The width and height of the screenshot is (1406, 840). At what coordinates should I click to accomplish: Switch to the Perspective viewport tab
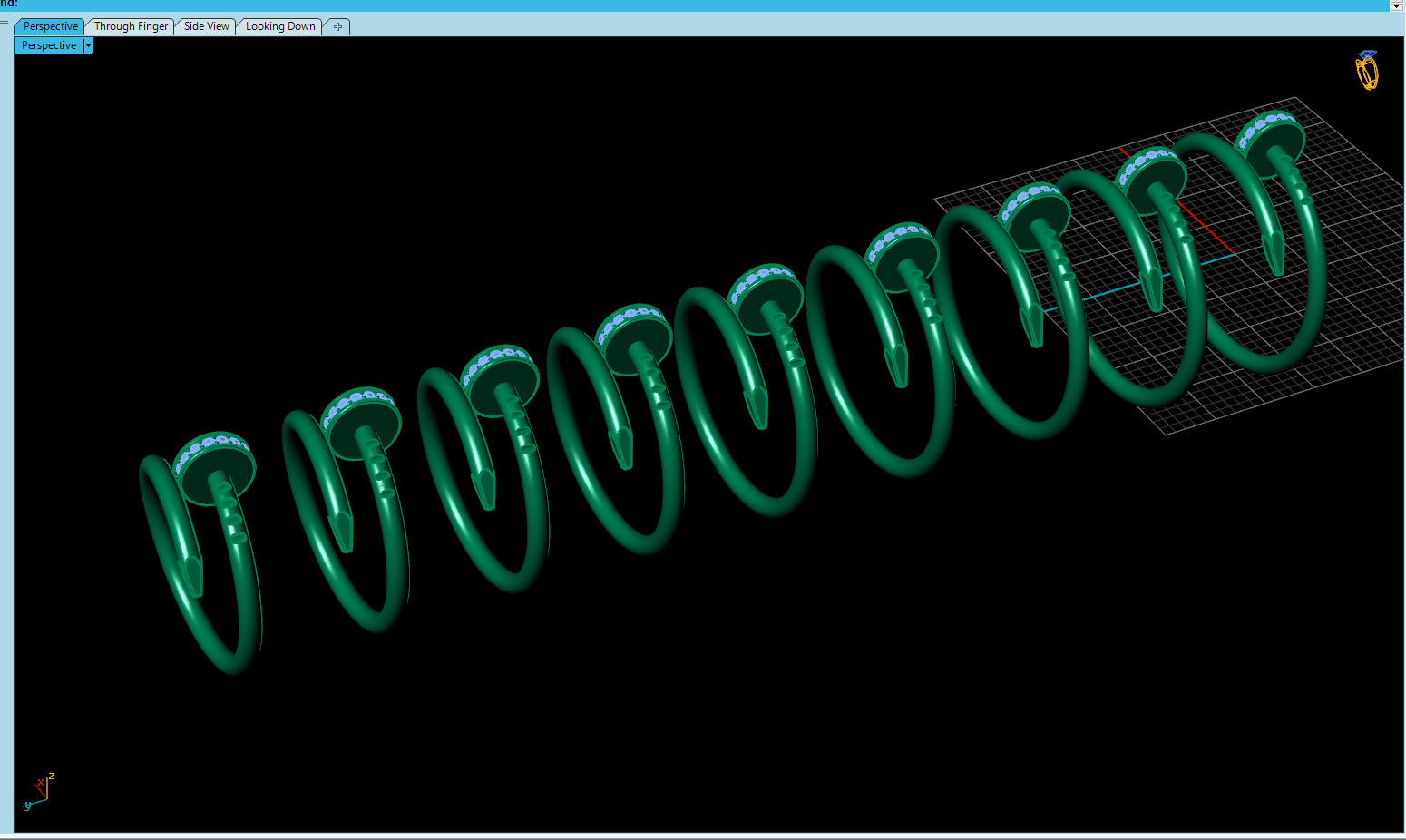point(50,26)
